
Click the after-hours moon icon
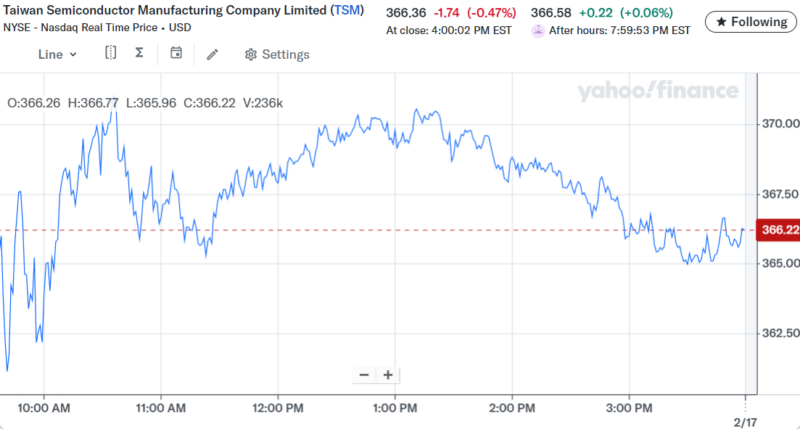(x=538, y=30)
